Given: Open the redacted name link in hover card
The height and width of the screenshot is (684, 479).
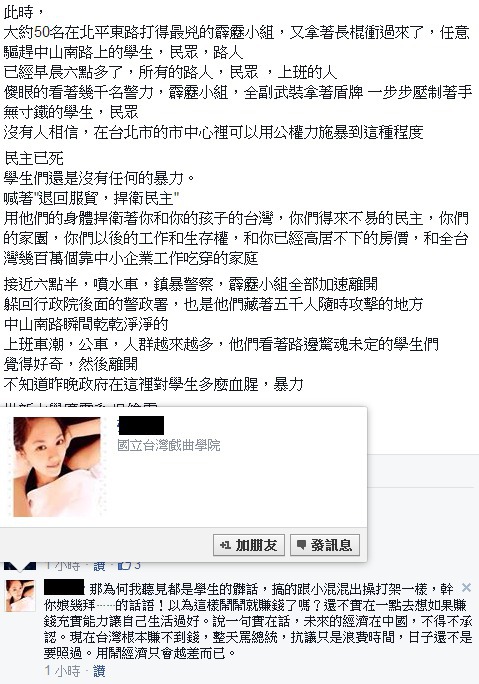Looking at the screenshot, I should pos(141,425).
